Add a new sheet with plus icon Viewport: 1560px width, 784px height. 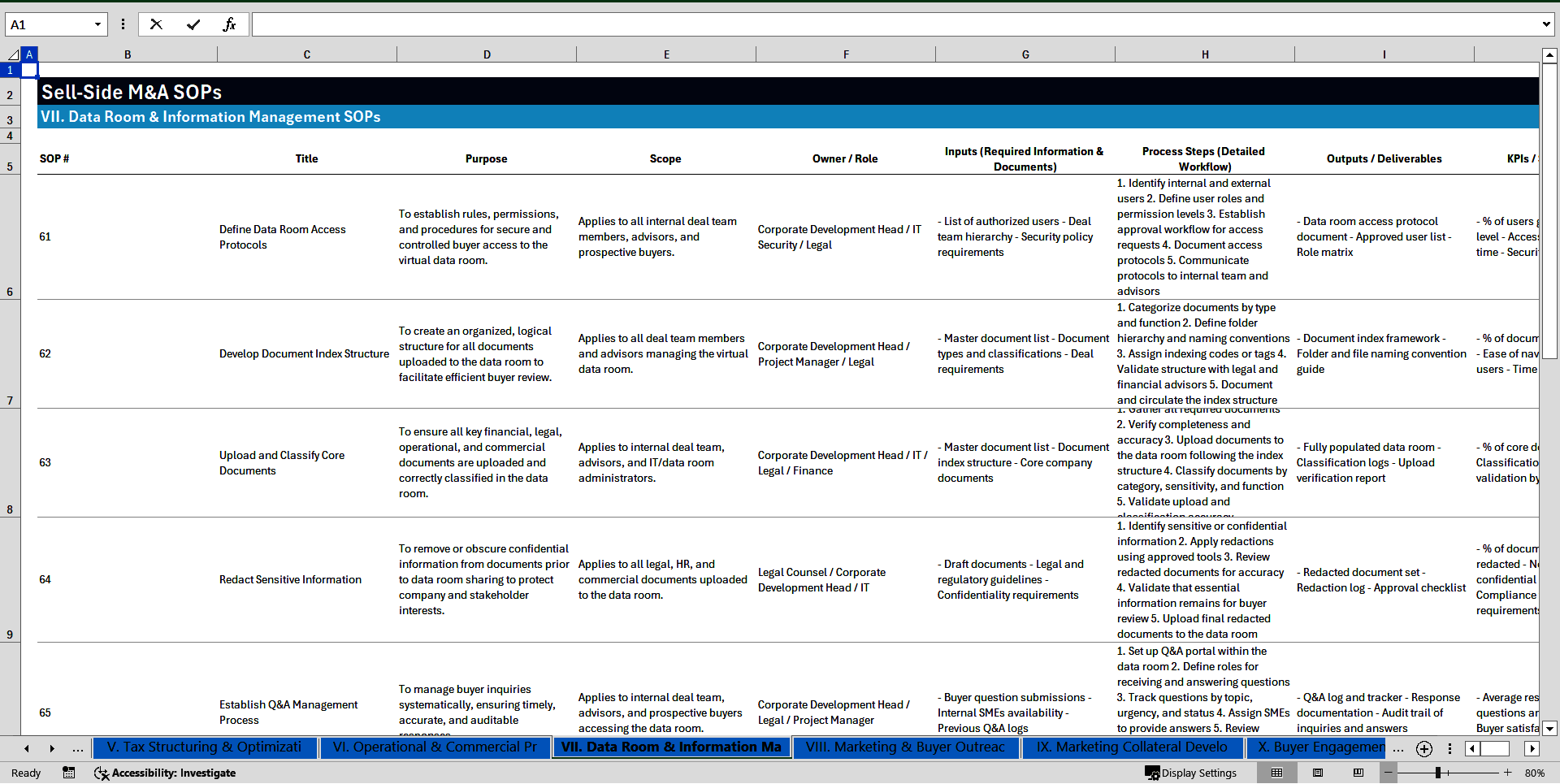[x=1424, y=748]
